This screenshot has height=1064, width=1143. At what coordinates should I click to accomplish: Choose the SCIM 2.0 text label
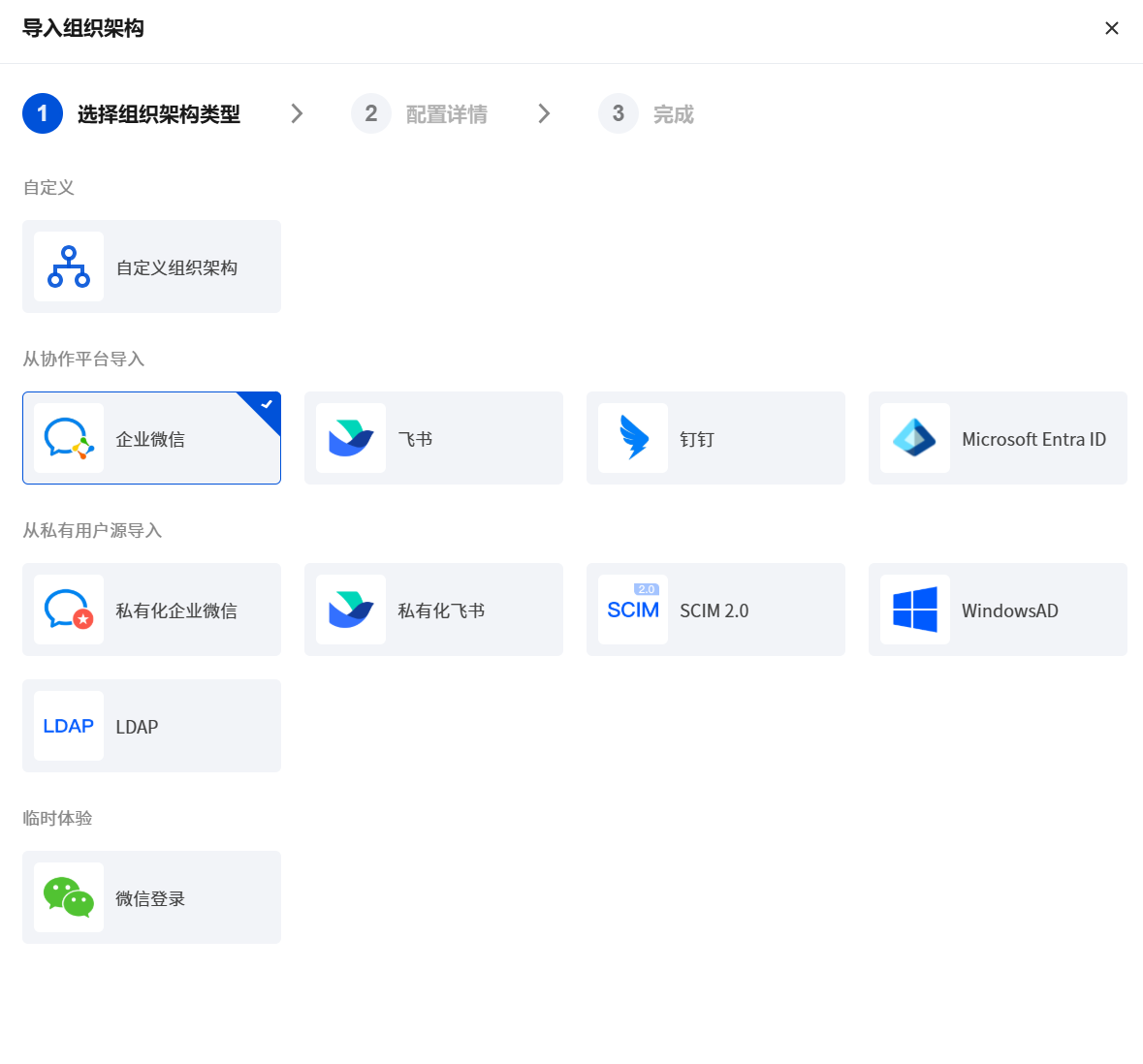(x=714, y=610)
